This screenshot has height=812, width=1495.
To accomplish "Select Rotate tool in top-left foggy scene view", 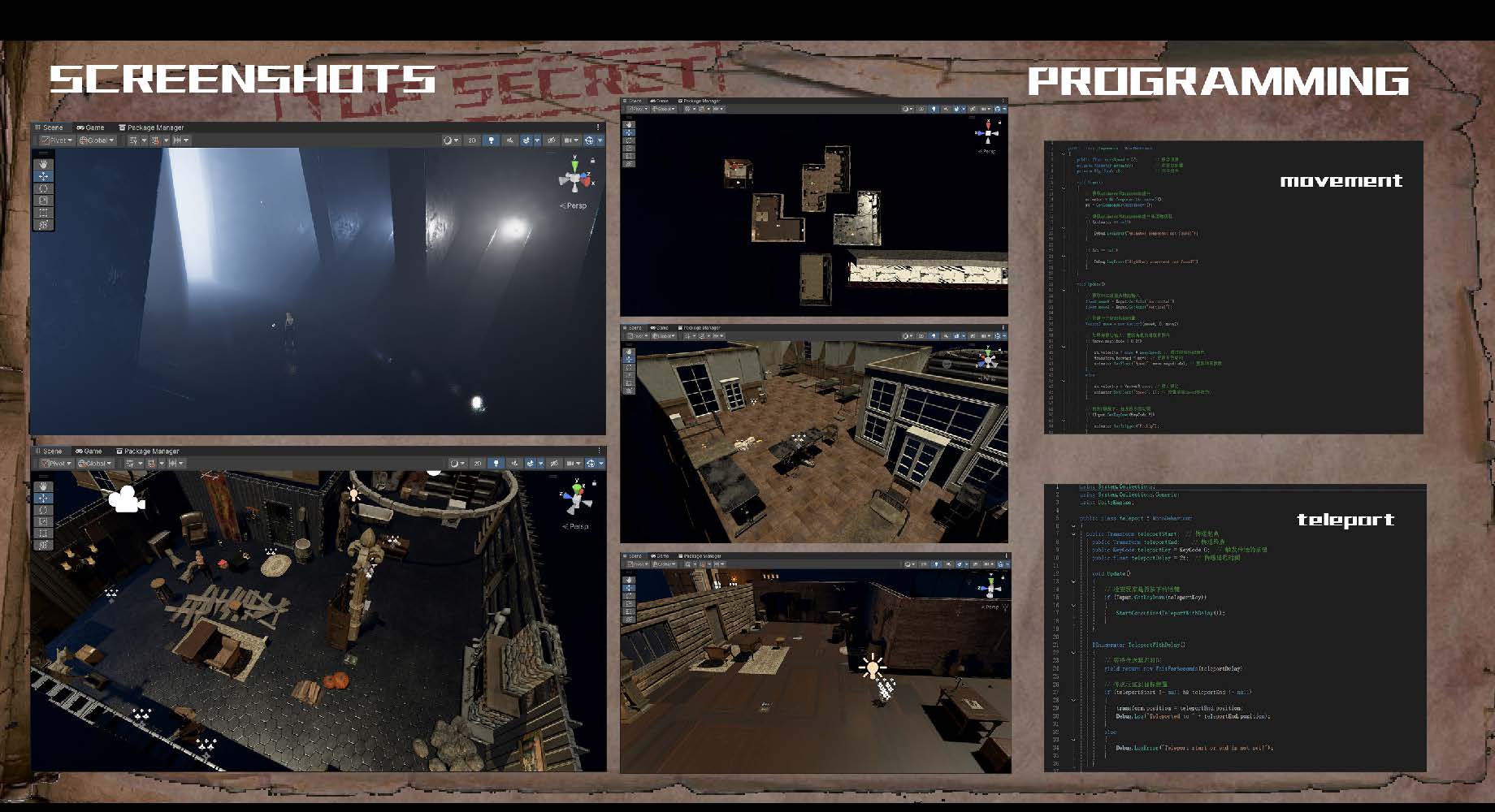I will (43, 188).
